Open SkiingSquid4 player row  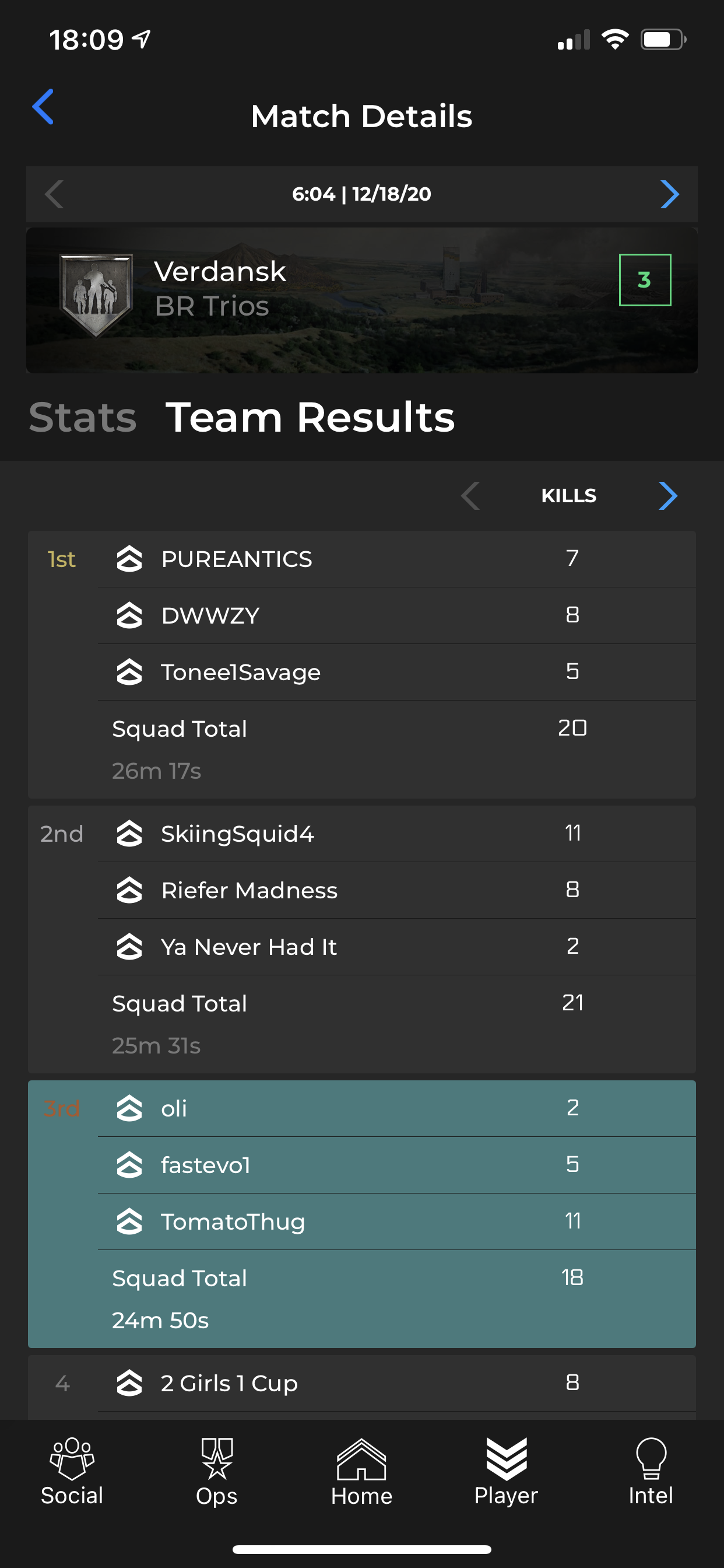(396, 834)
